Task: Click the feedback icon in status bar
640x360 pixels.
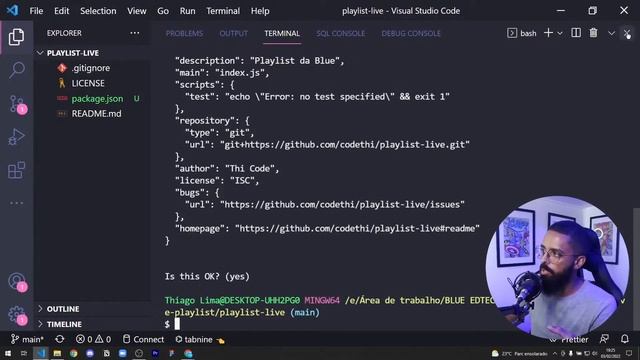Action: (604, 339)
